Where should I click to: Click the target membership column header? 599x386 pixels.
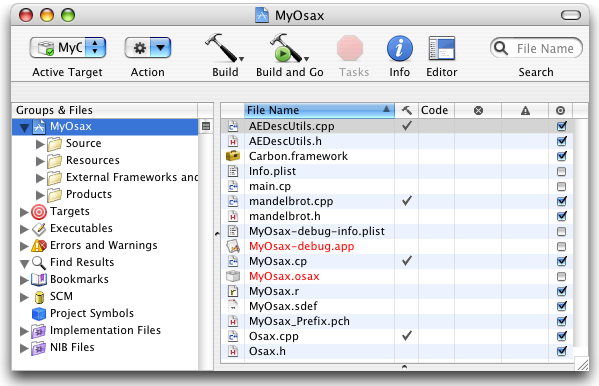(560, 110)
